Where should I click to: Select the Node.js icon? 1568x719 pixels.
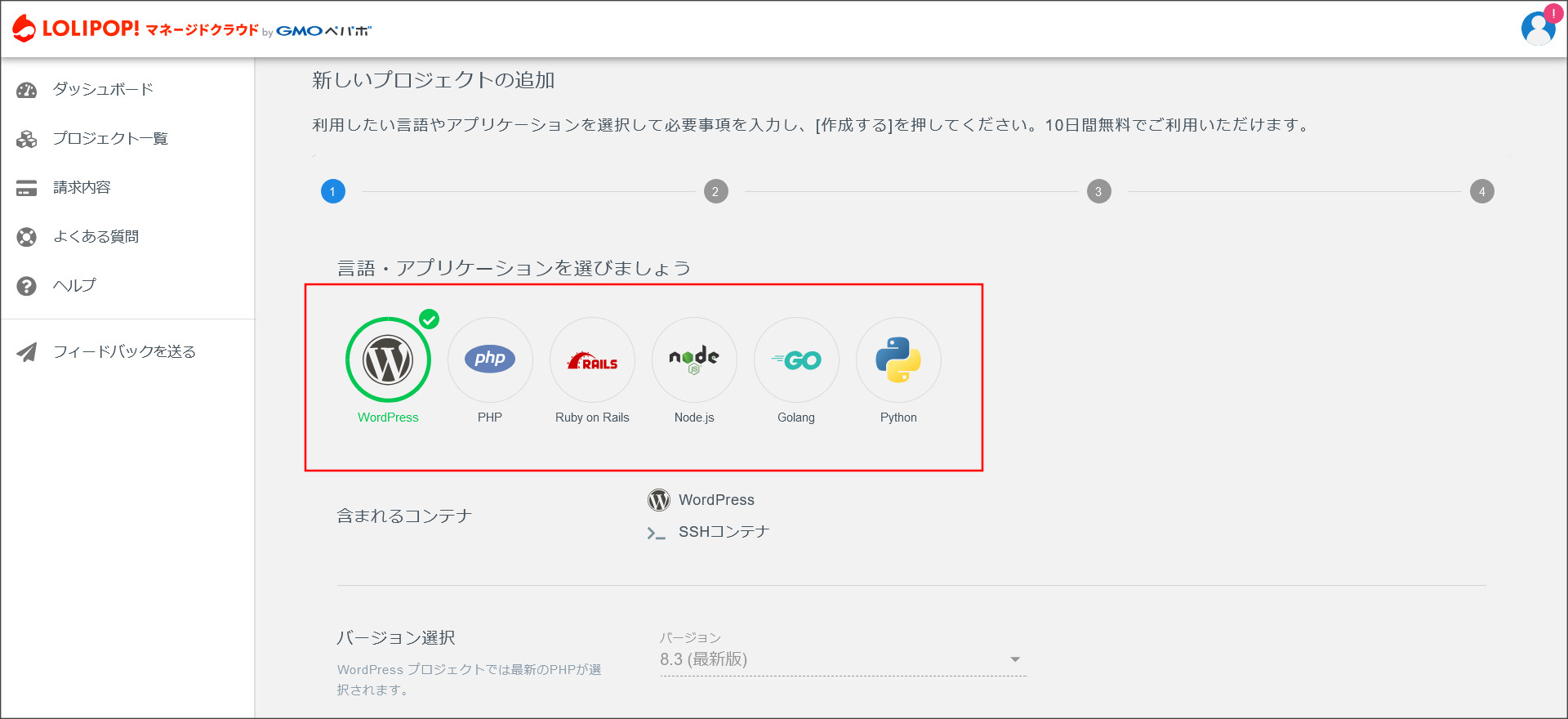point(694,359)
